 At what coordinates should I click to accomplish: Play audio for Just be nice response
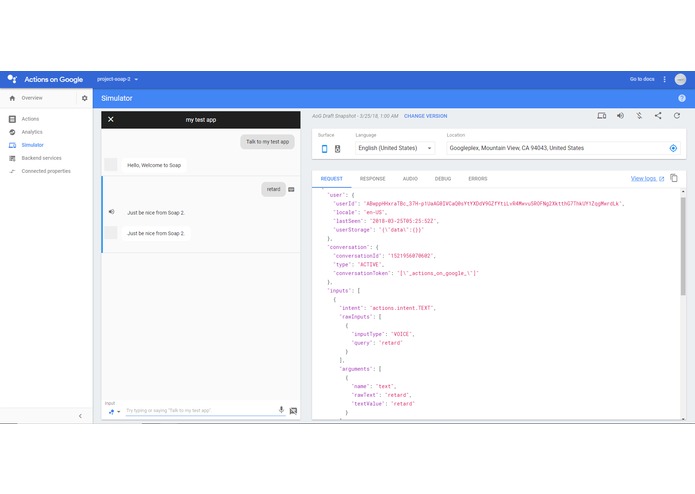(x=112, y=212)
